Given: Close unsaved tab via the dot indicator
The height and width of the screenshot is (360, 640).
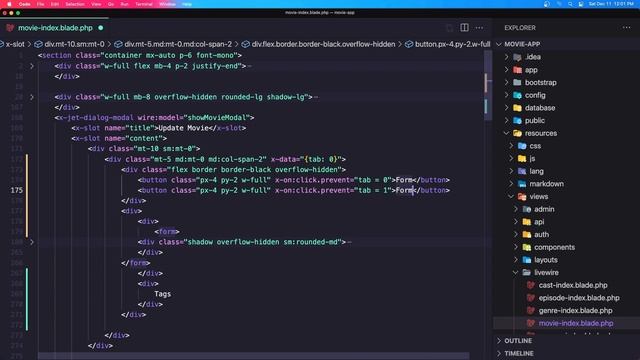Looking at the screenshot, I should [101, 28].
